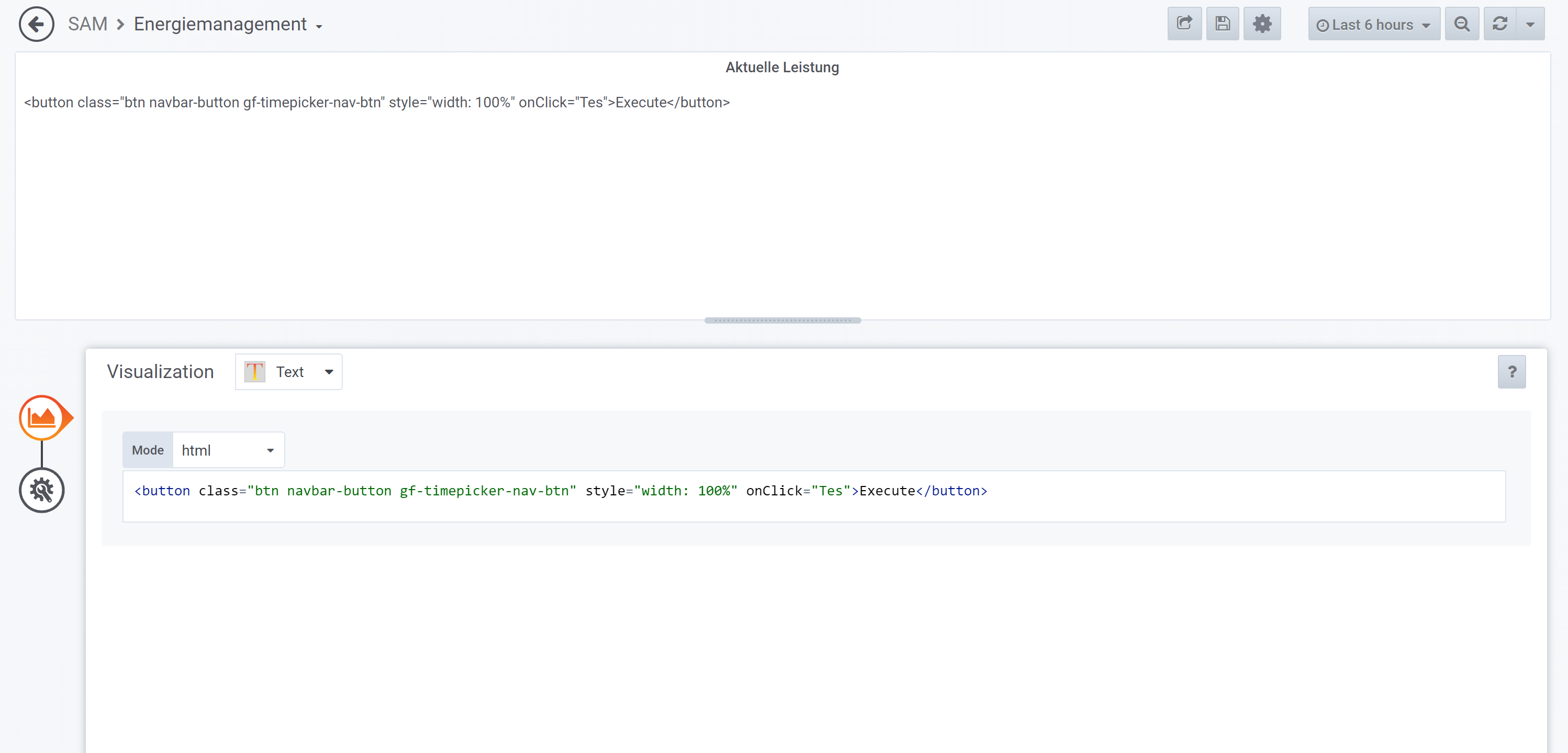
Task: Open dashboard settings gear icon
Action: point(1262,25)
